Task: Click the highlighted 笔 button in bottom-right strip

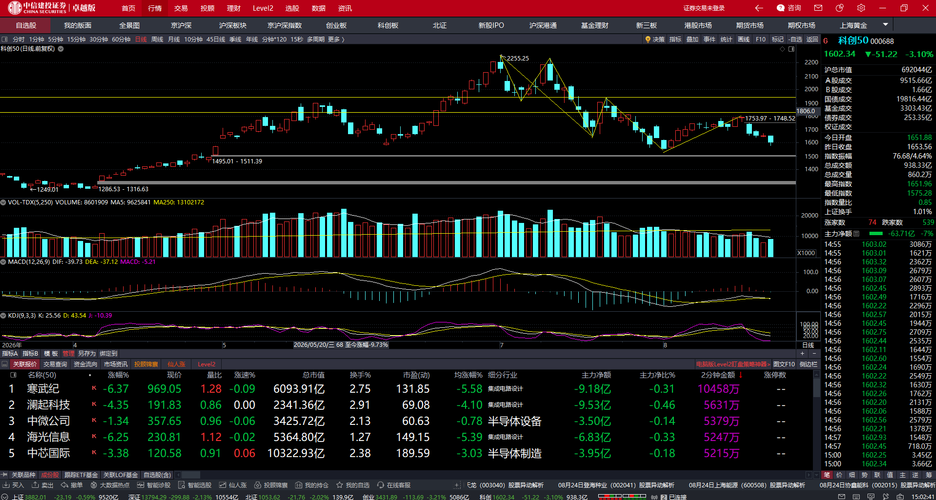Action: 827,476
